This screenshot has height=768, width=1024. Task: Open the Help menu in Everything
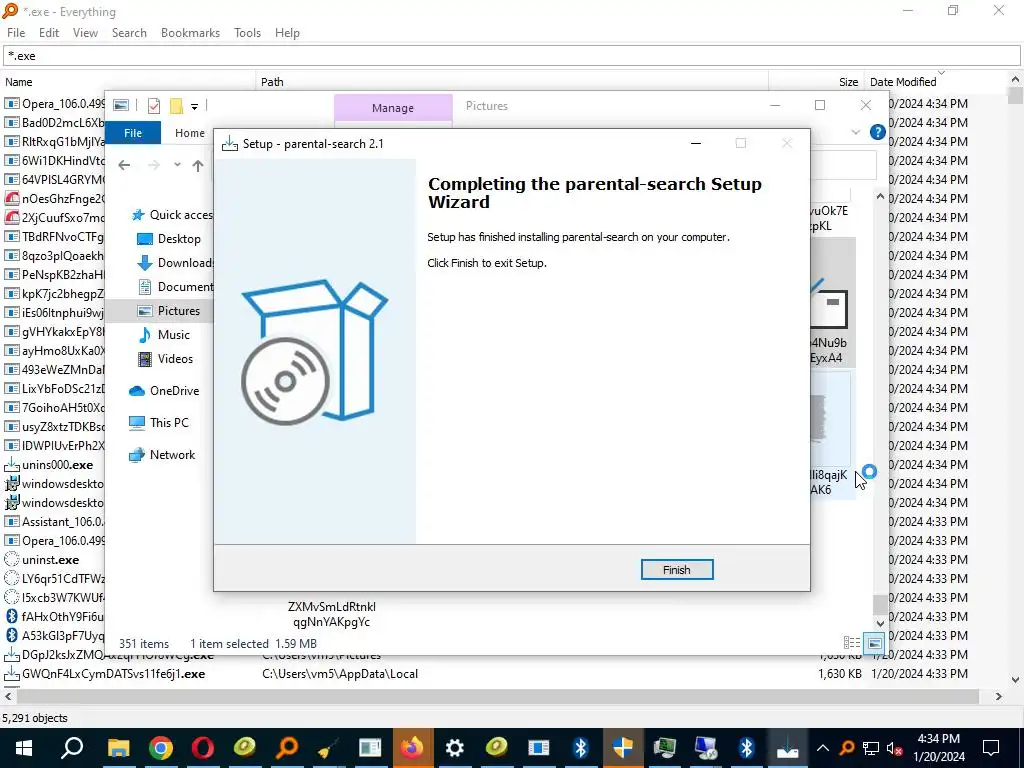click(x=287, y=33)
